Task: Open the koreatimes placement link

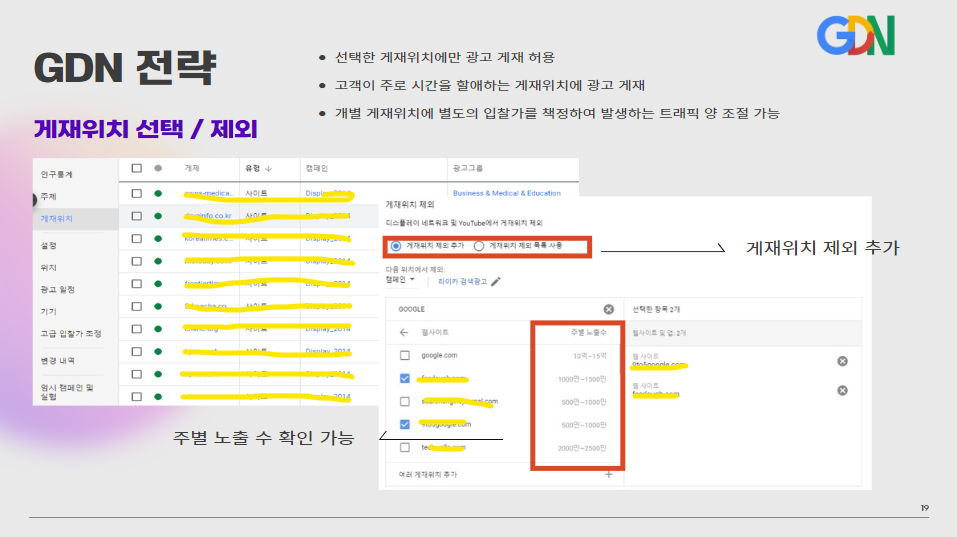Action: coord(208,238)
